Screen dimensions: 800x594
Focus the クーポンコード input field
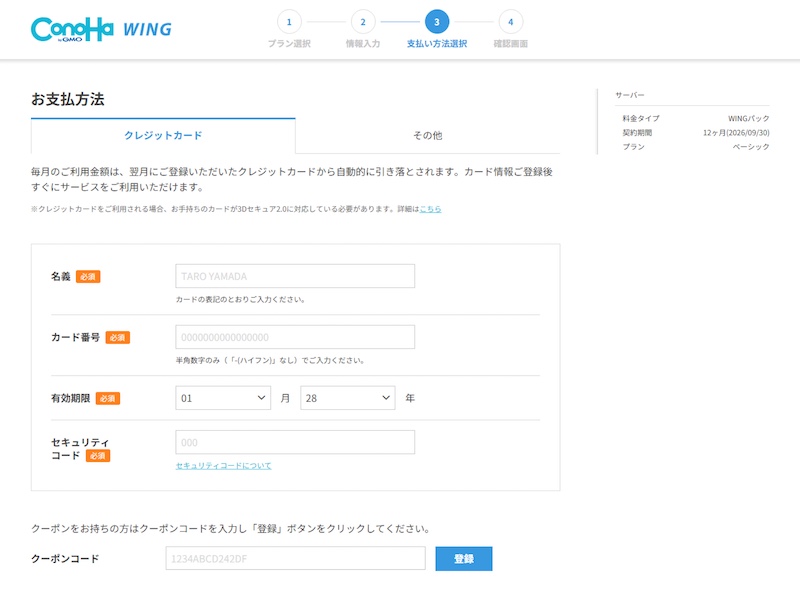[x=295, y=558]
